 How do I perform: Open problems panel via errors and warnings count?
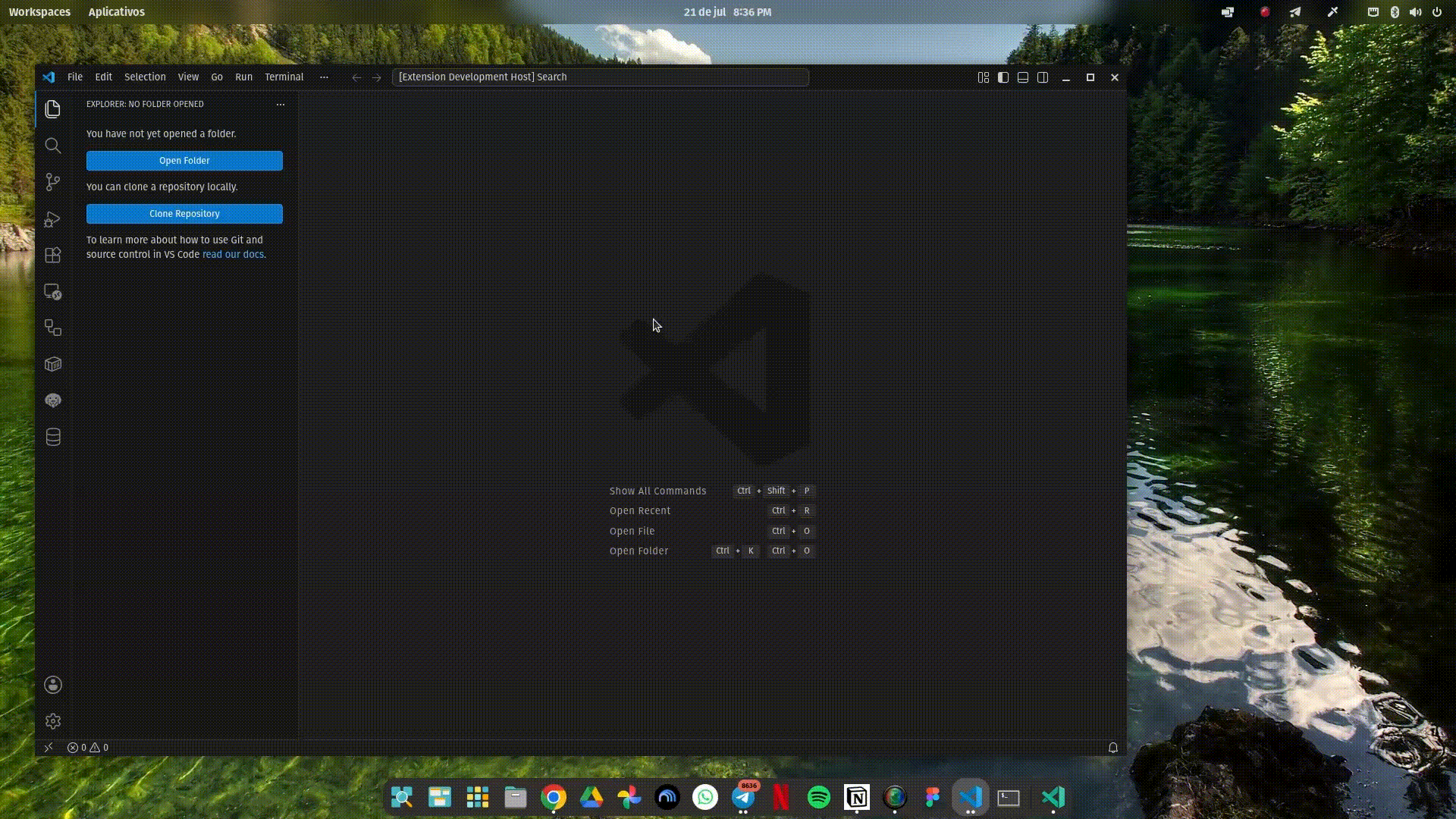coord(88,748)
